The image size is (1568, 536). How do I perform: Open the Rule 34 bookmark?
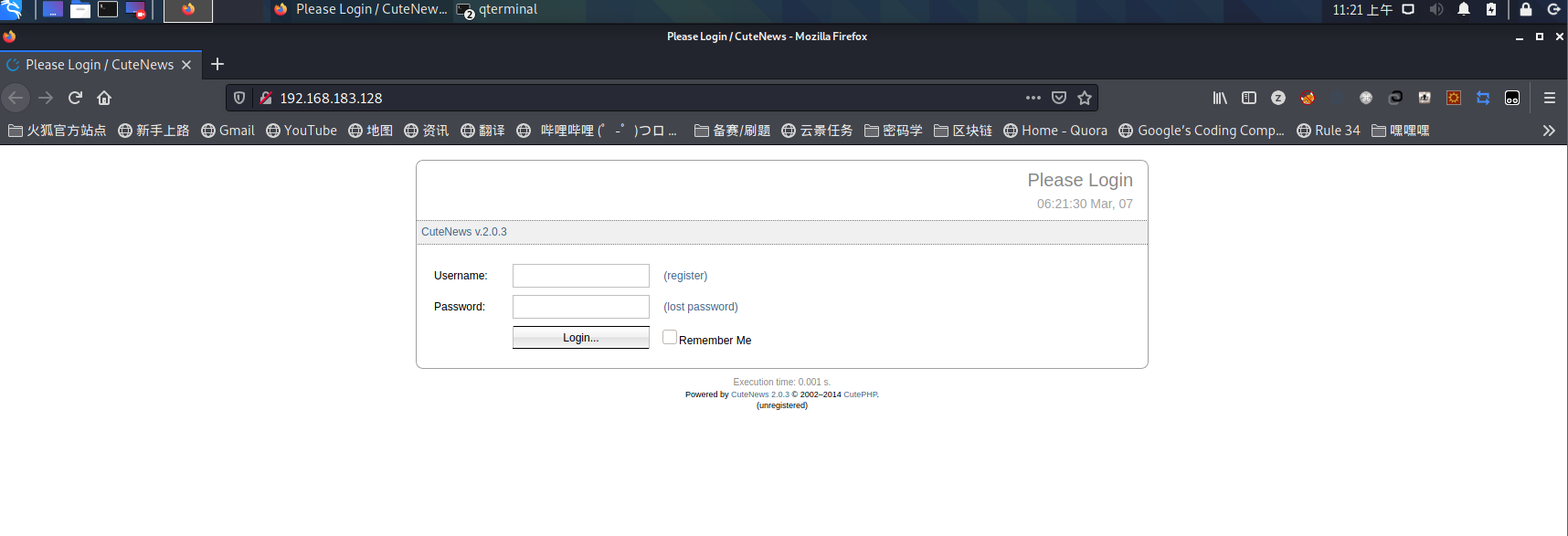(x=1329, y=131)
